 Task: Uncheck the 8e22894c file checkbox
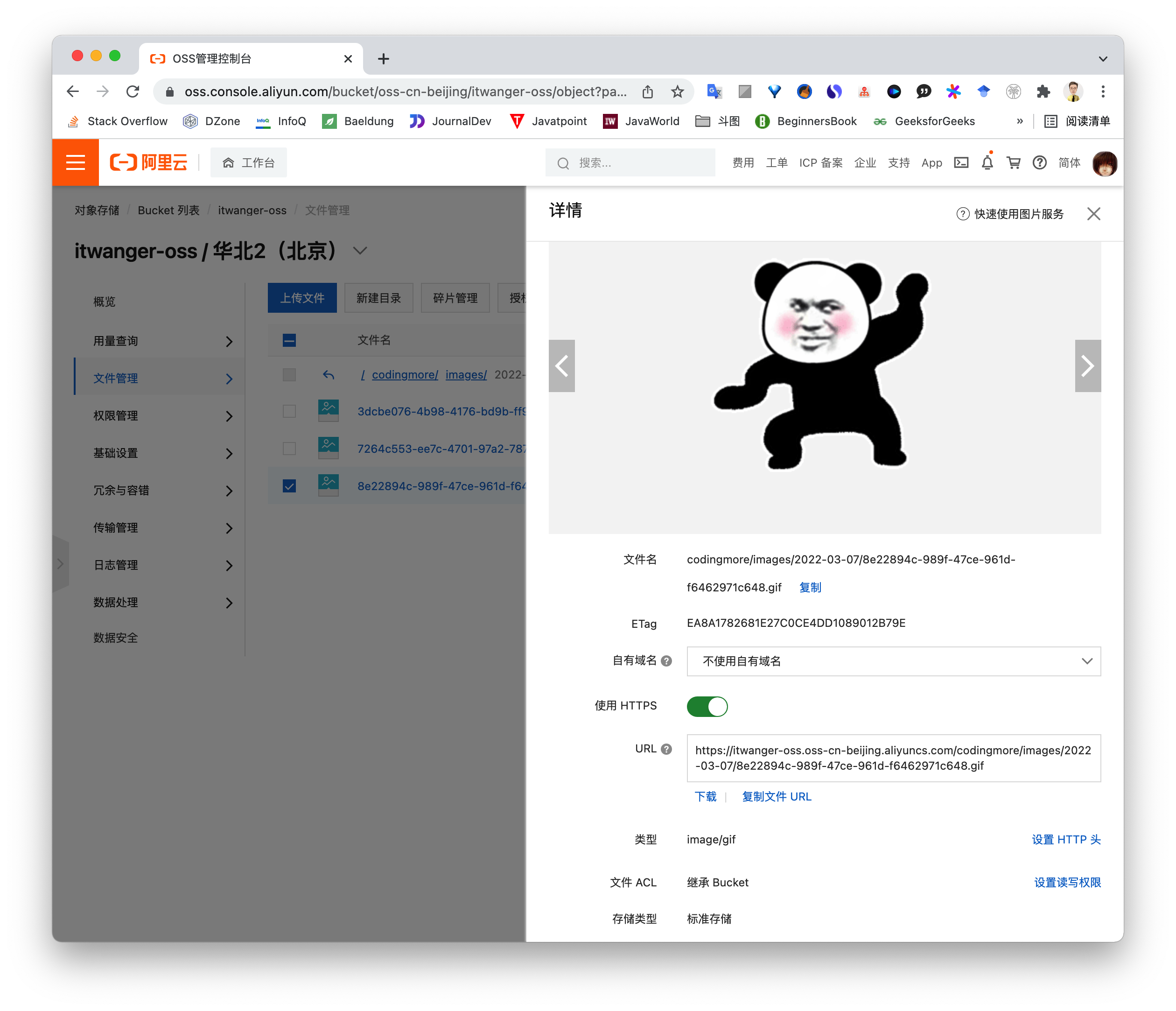click(289, 486)
